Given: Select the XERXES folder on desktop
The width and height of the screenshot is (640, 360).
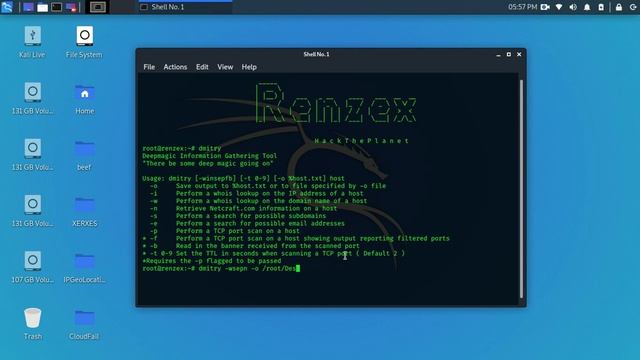Looking at the screenshot, I should (x=84, y=211).
